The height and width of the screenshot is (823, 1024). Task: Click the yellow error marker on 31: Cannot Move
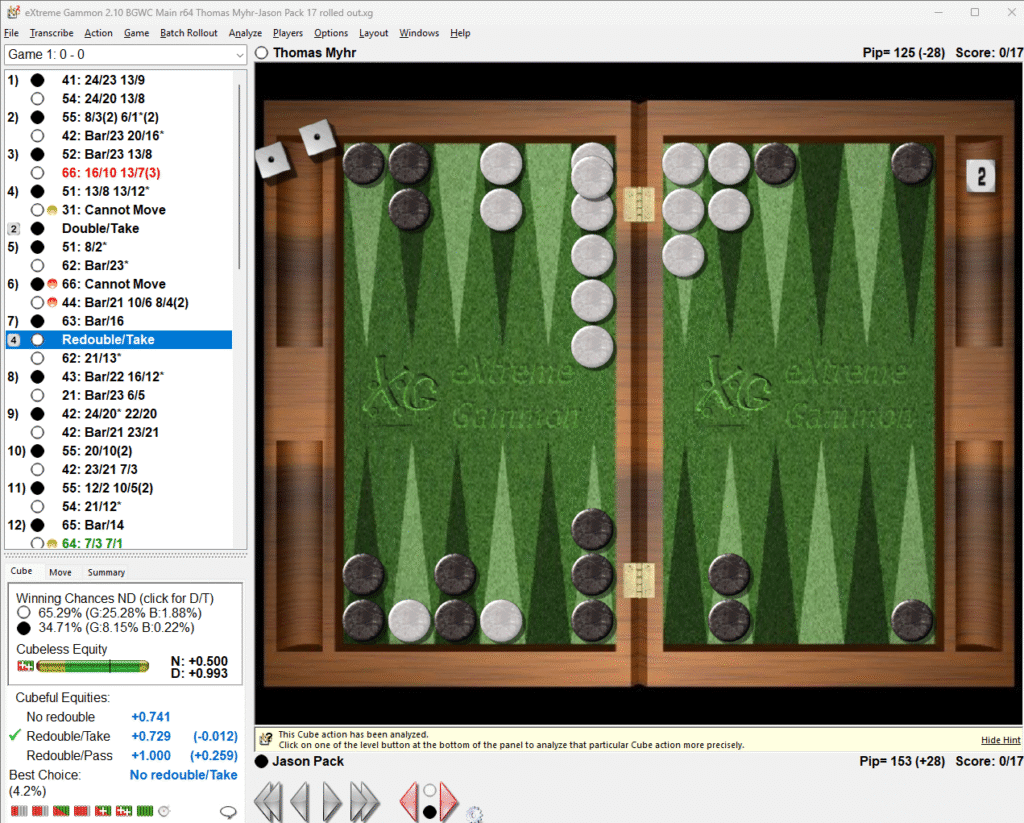pos(52,210)
